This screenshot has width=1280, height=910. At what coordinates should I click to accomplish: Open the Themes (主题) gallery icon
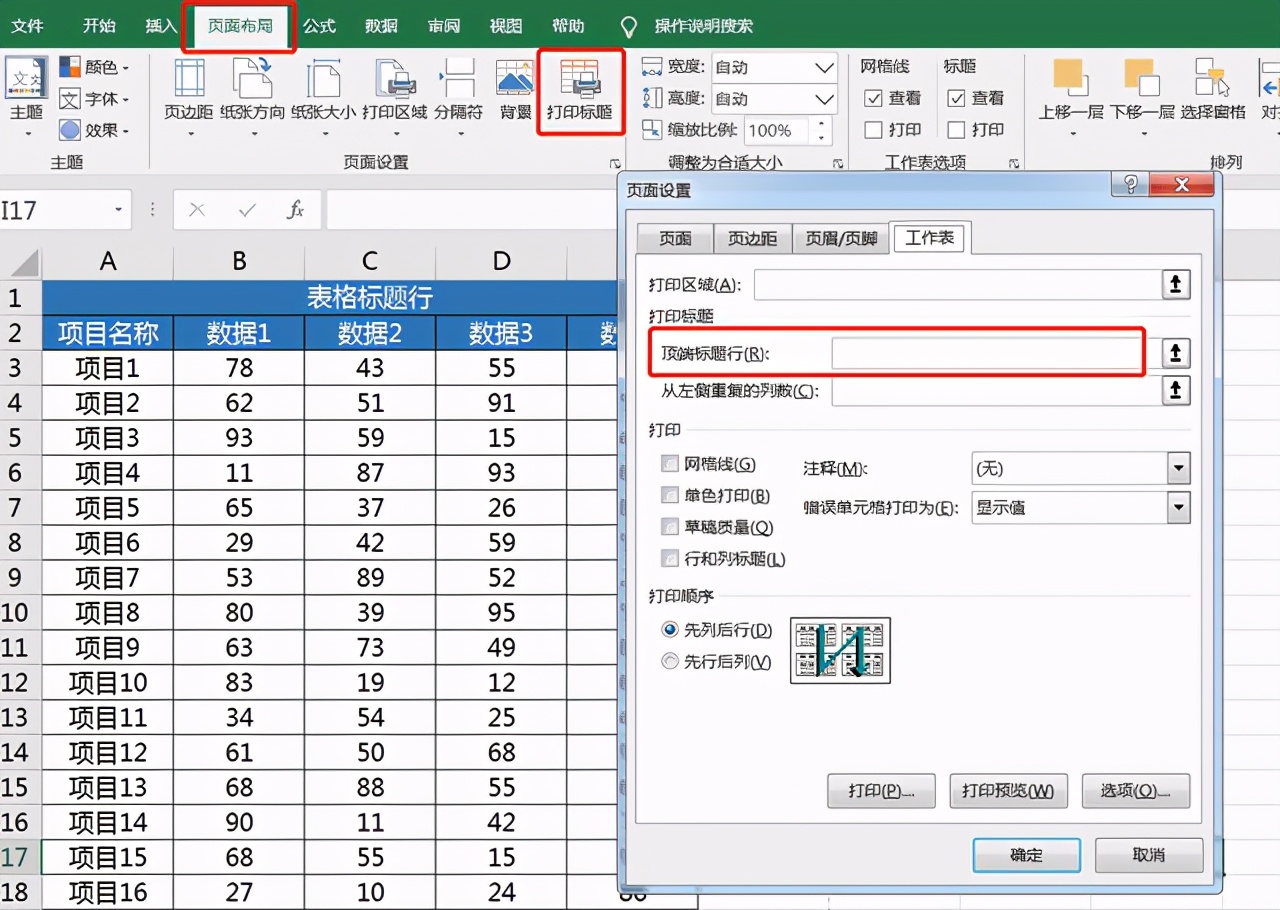(x=27, y=78)
